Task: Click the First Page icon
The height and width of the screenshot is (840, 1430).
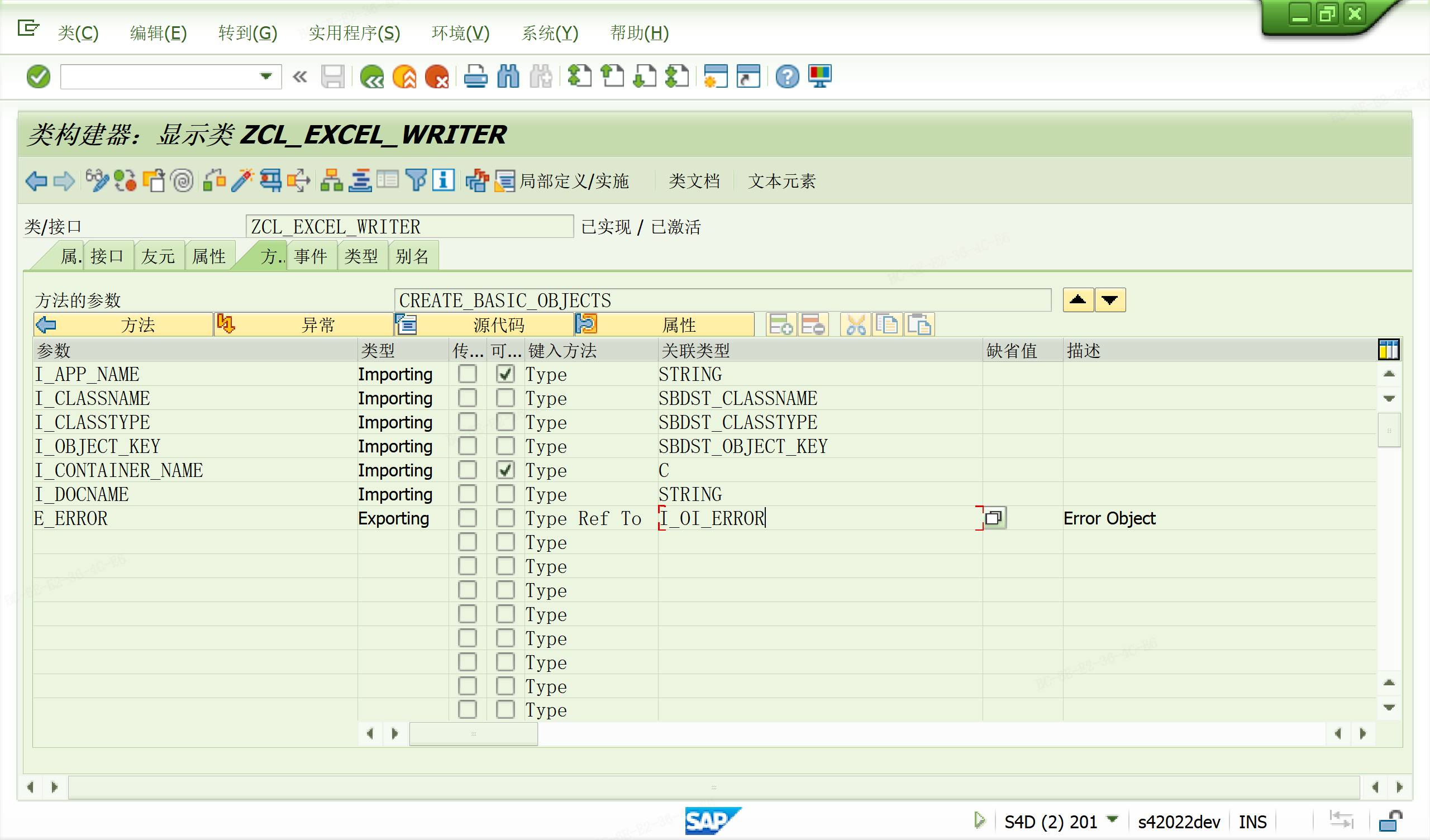Action: click(579, 77)
